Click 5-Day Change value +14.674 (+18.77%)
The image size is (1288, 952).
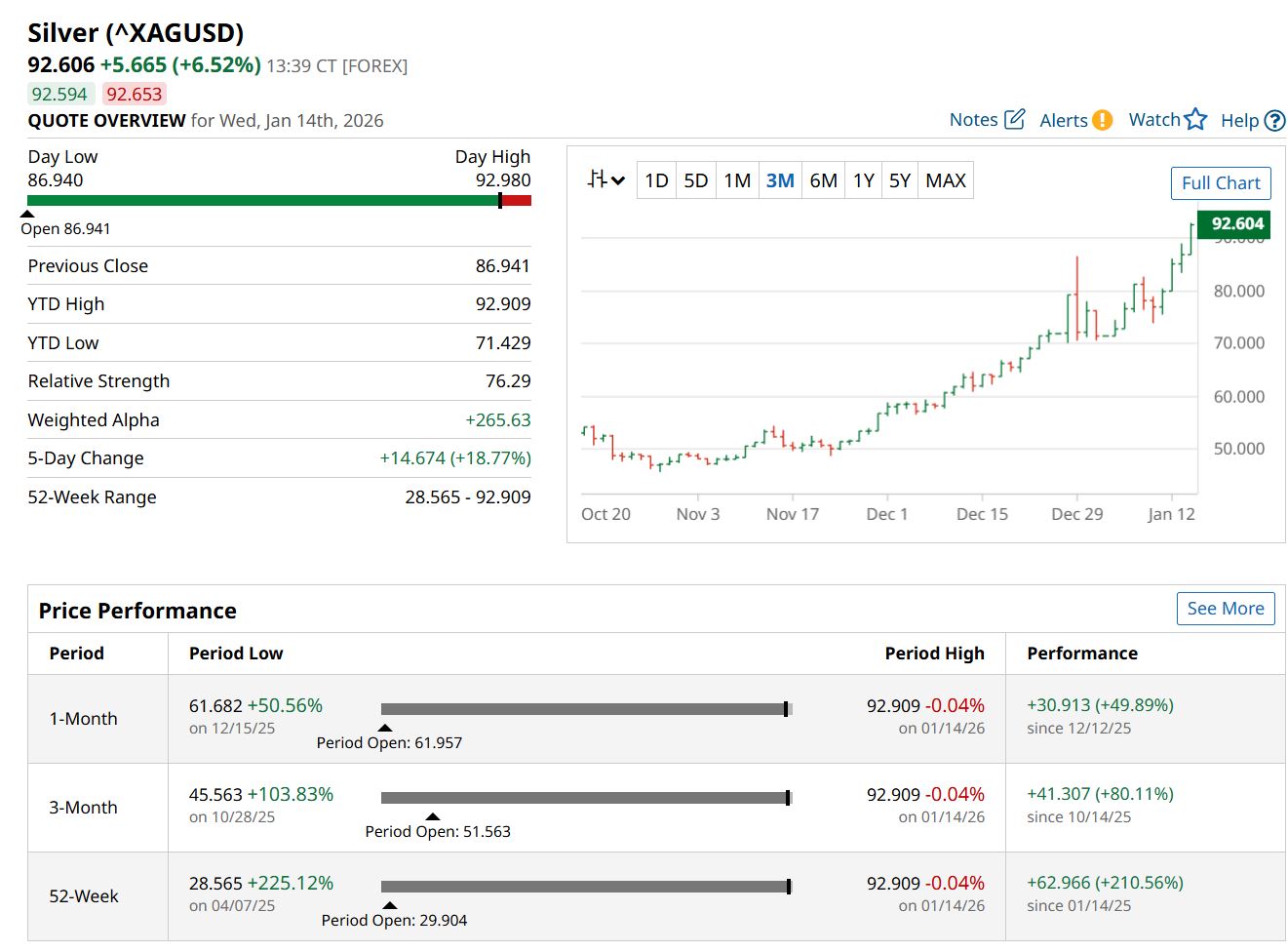point(455,458)
